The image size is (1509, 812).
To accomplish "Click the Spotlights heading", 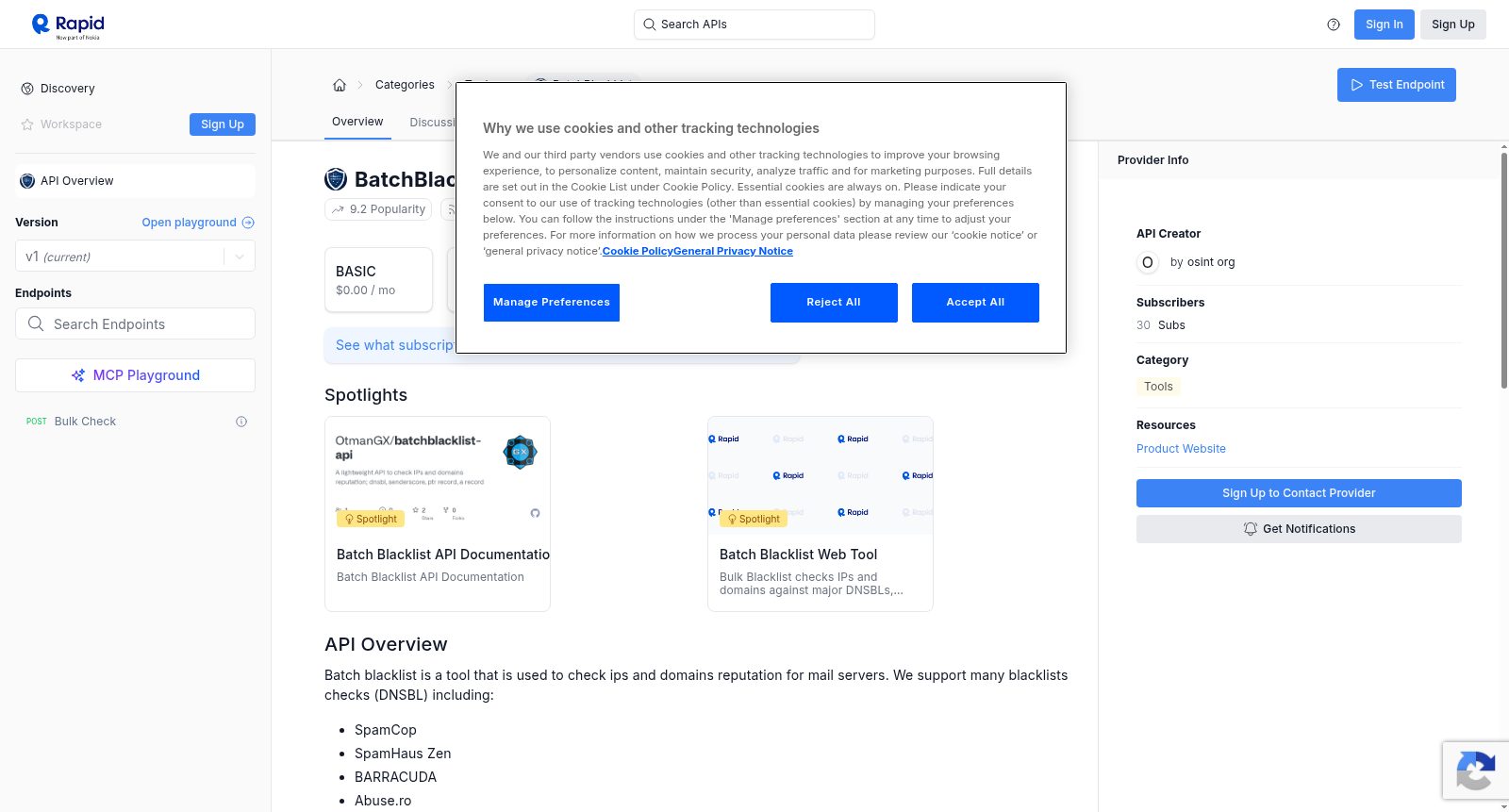I will point(366,395).
